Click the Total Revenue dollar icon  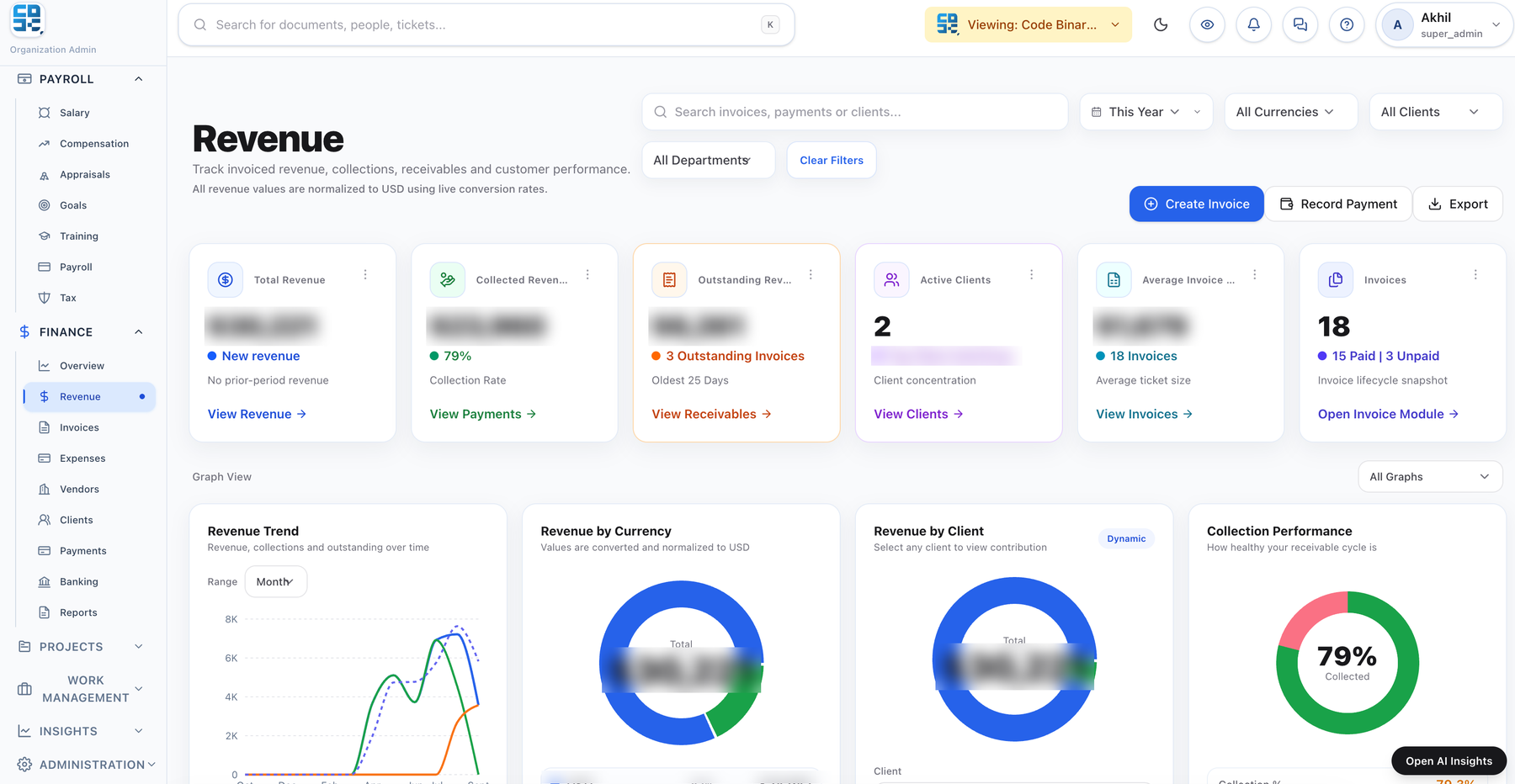226,280
